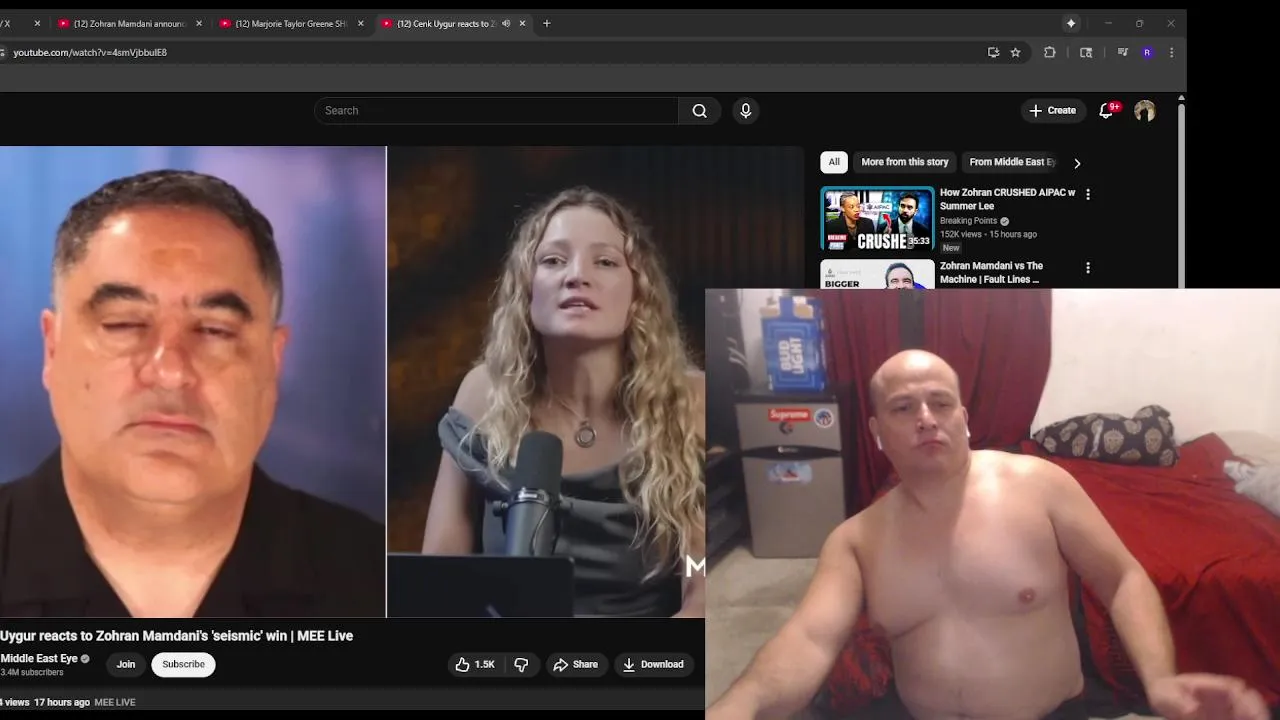This screenshot has width=1280, height=720.
Task: Start voice search with the microphone icon
Action: point(745,111)
